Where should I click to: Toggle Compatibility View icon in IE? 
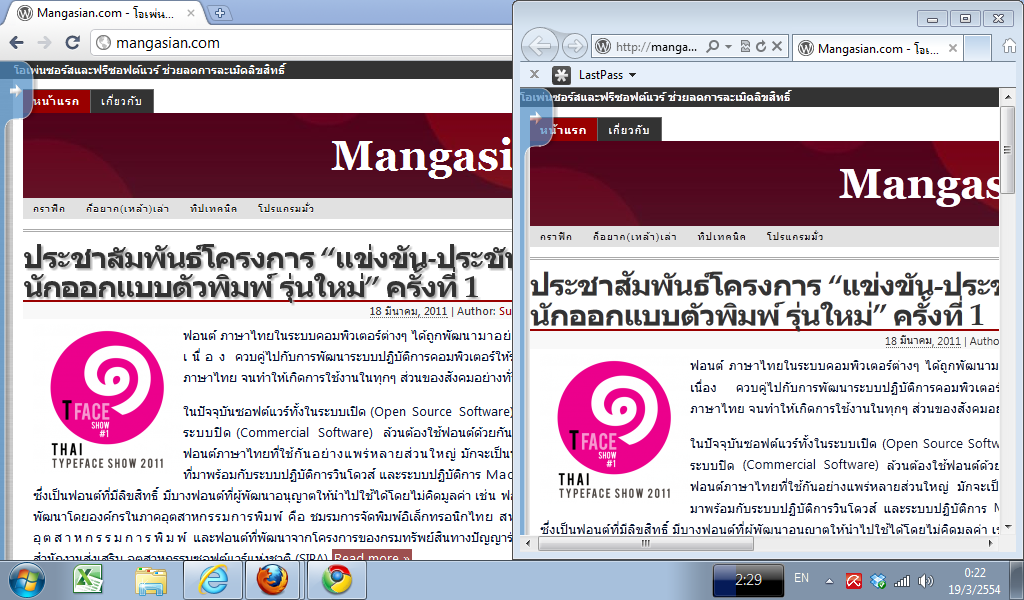(745, 46)
